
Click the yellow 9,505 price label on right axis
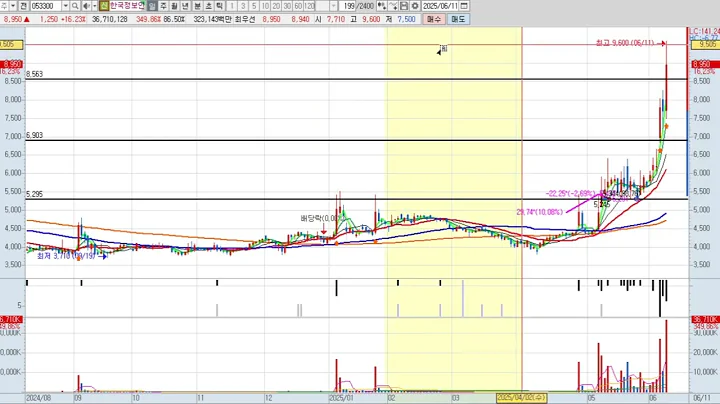tap(704, 45)
